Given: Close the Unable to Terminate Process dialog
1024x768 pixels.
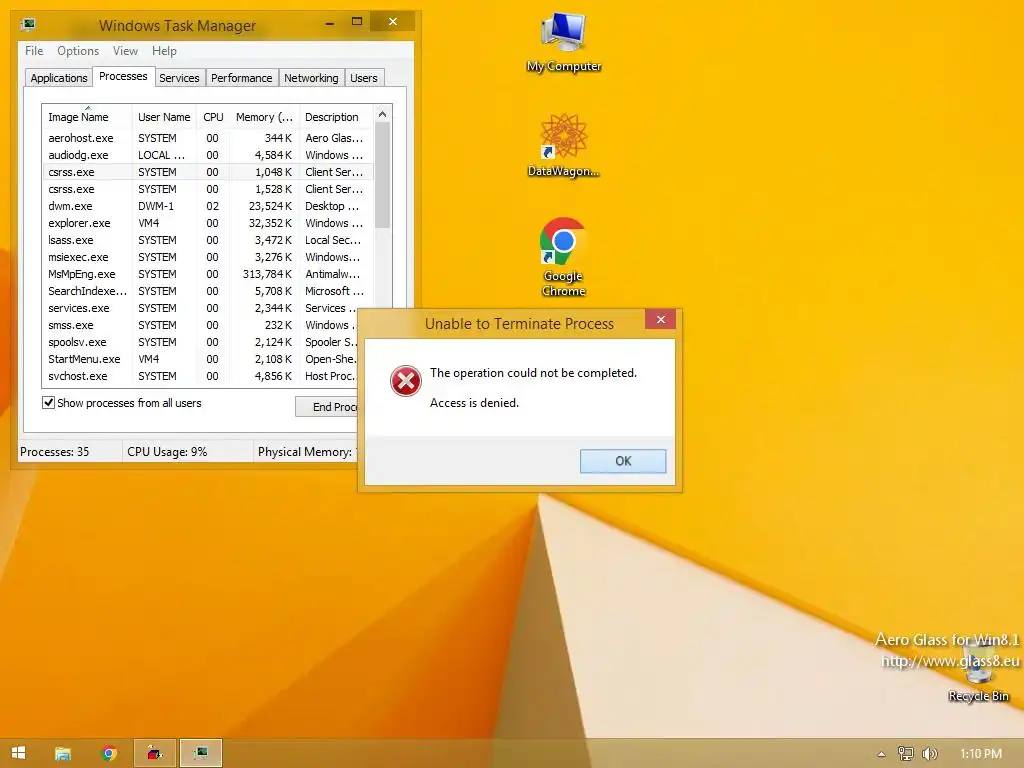Looking at the screenshot, I should (661, 319).
